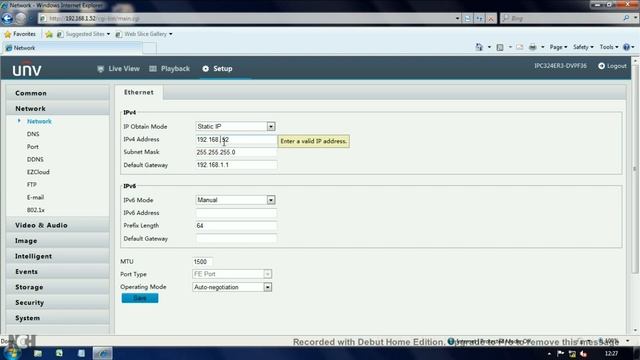Open the EZCloud settings page
Viewport: 640px width, 360px height.
pos(38,172)
